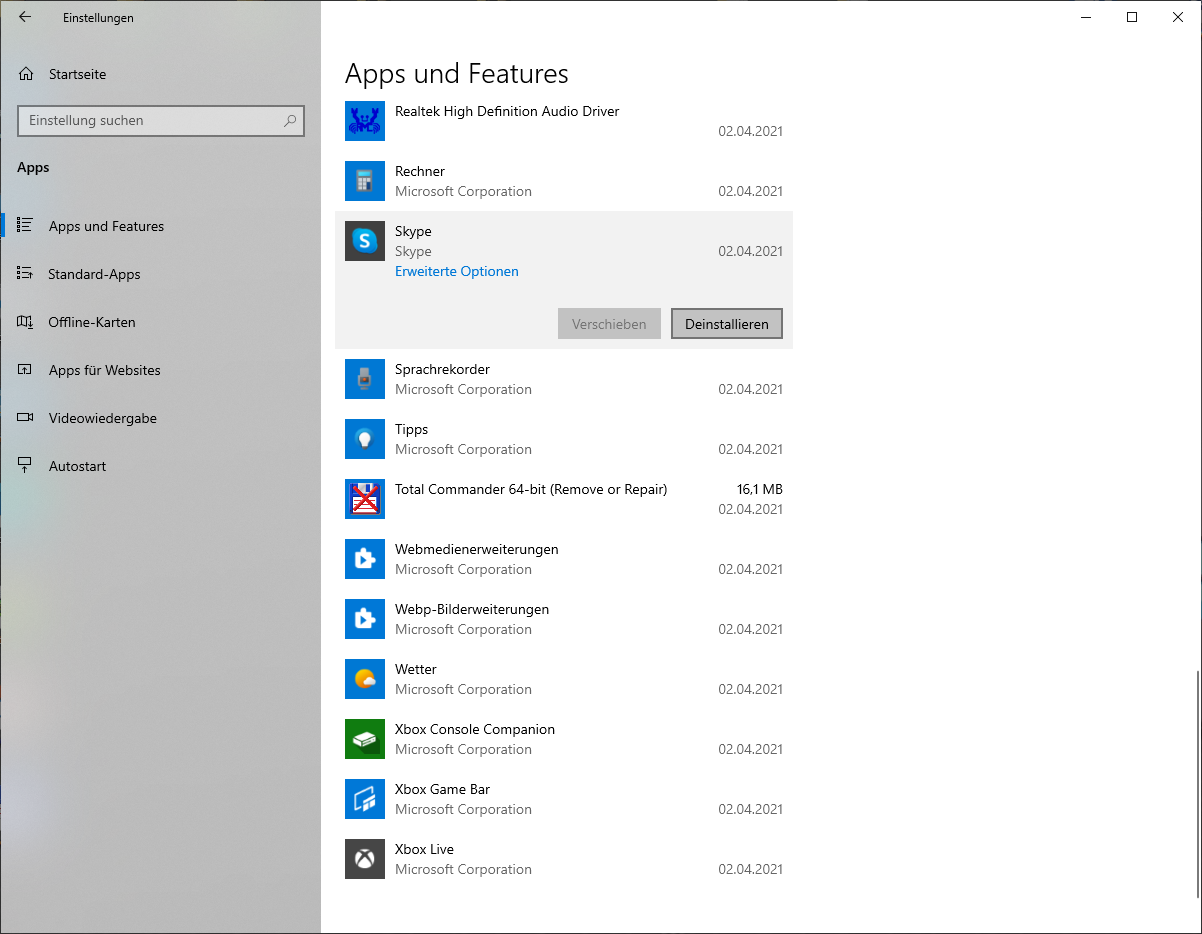The height and width of the screenshot is (934, 1202).
Task: Select the Xbox Game Bar name
Action: tap(442, 789)
